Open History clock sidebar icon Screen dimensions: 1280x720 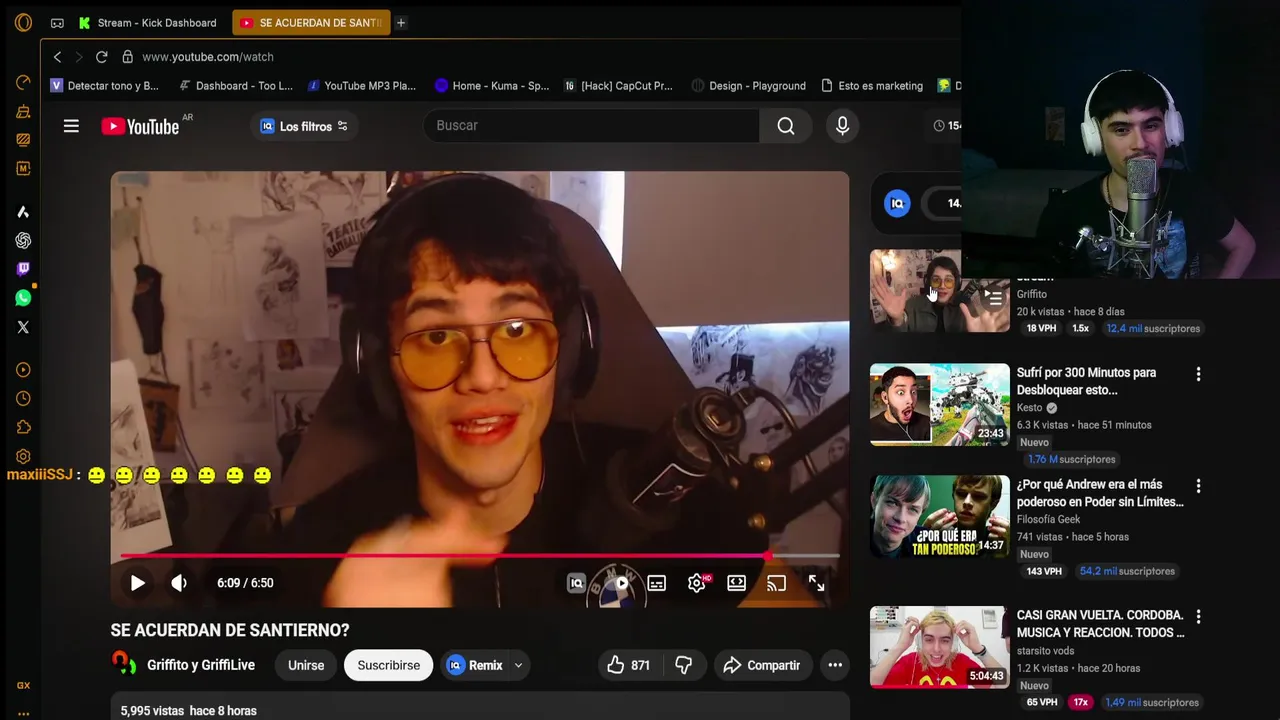pyautogui.click(x=23, y=398)
